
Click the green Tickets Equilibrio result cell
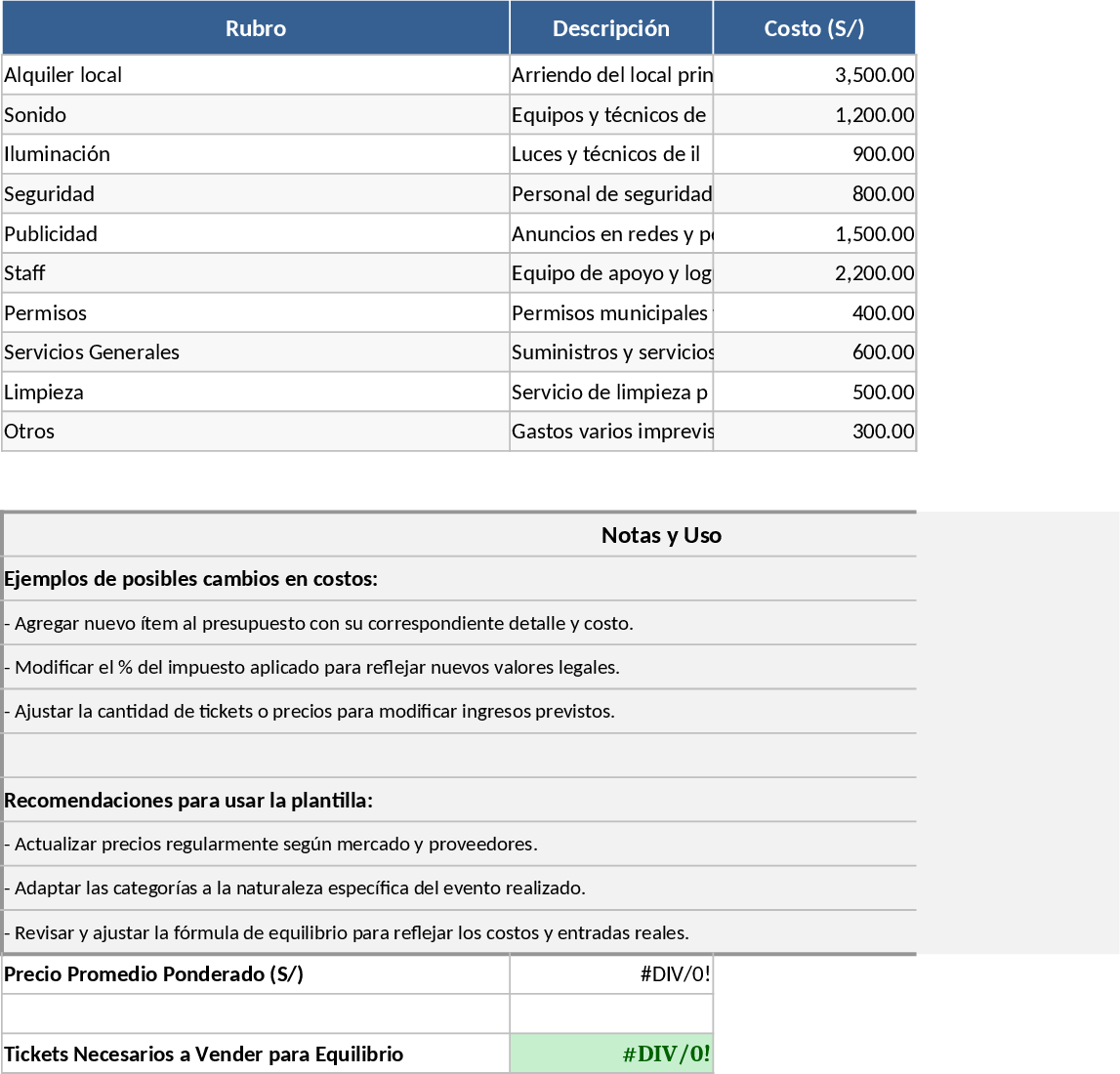click(x=611, y=1054)
